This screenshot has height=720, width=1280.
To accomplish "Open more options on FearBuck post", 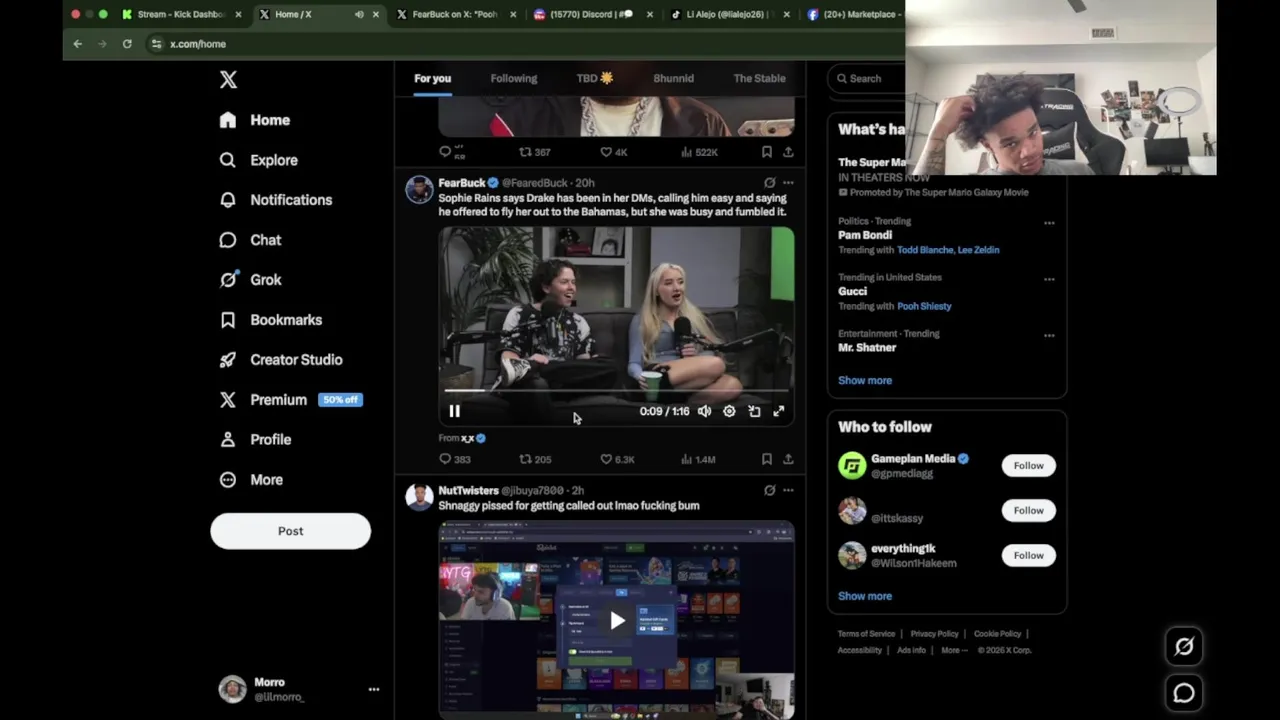I will pyautogui.click(x=788, y=183).
